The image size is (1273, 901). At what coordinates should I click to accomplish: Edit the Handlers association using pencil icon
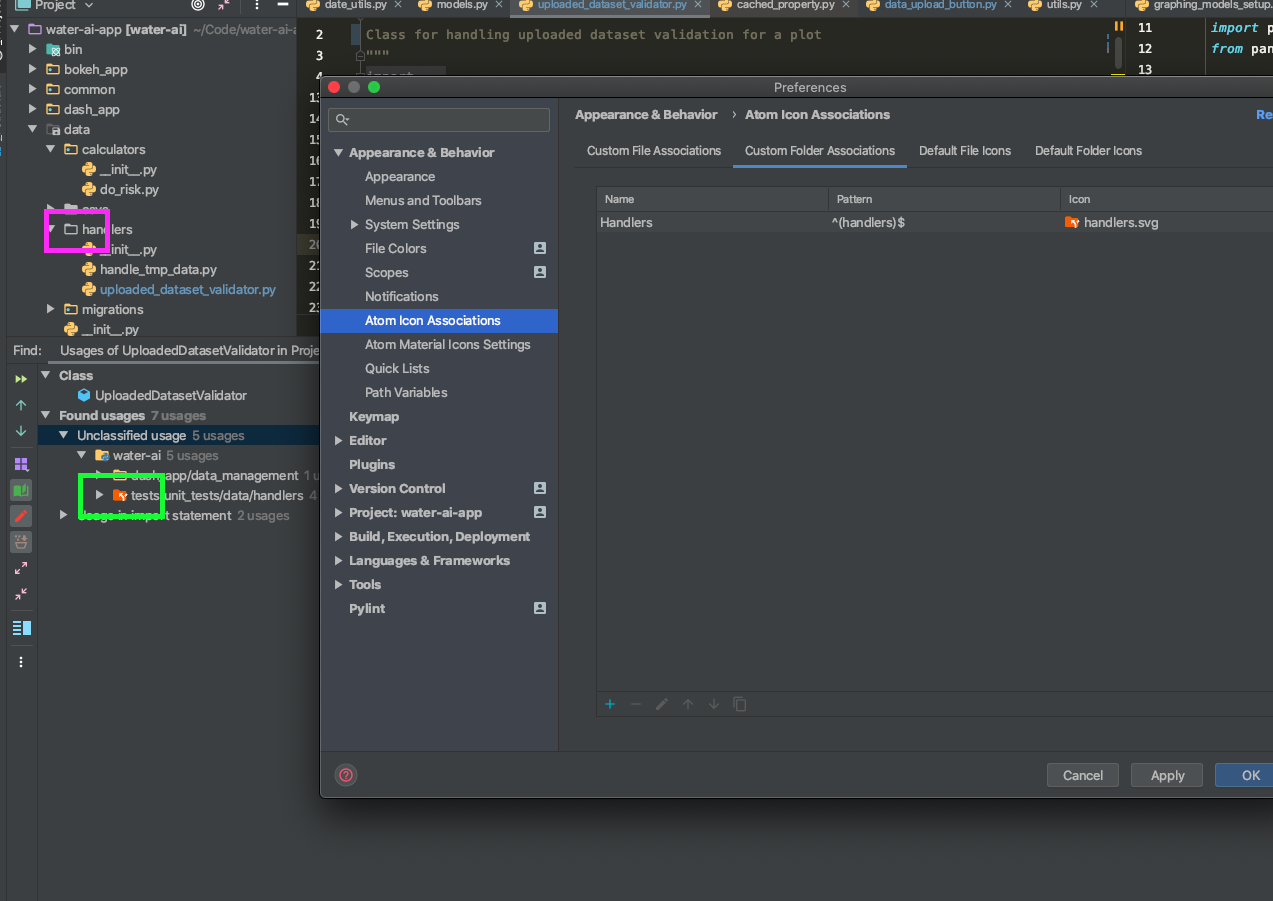coord(662,704)
